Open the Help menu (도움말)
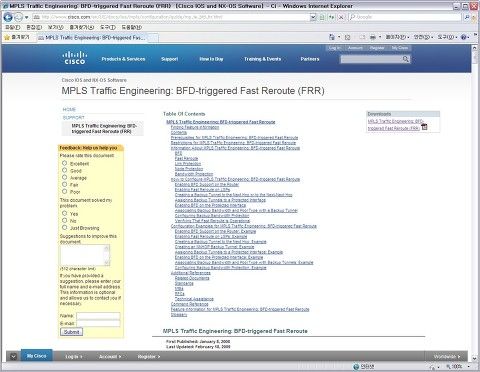The width and height of the screenshot is (480, 372). [x=131, y=27]
